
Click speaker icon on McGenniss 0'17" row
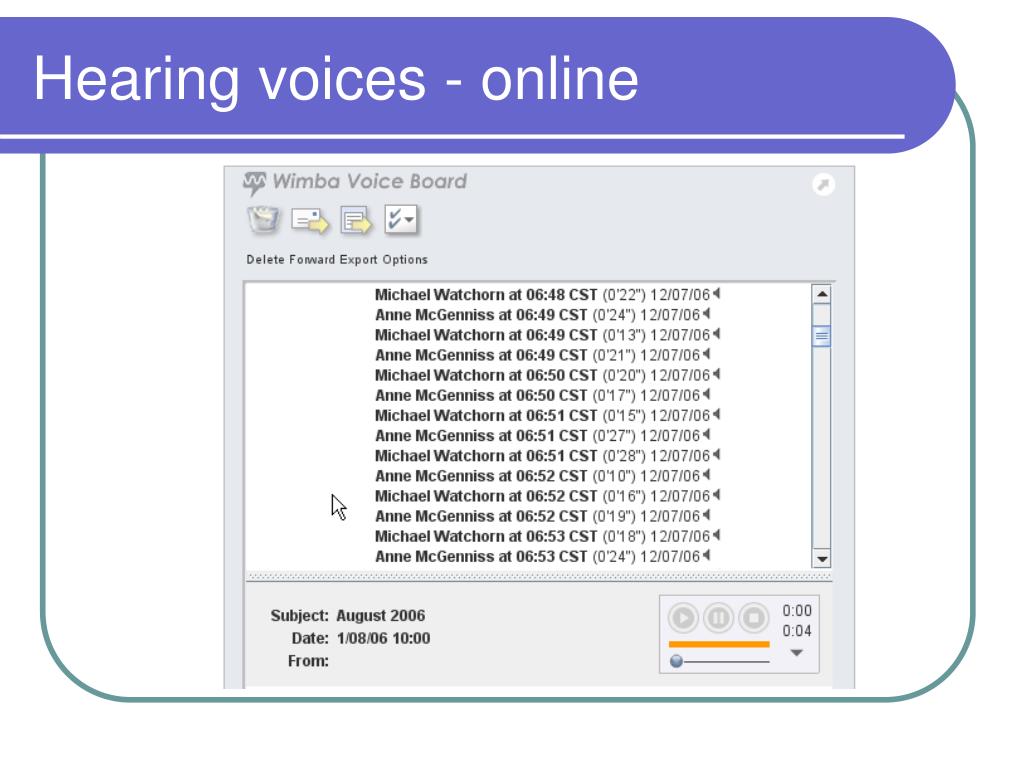(x=706, y=394)
